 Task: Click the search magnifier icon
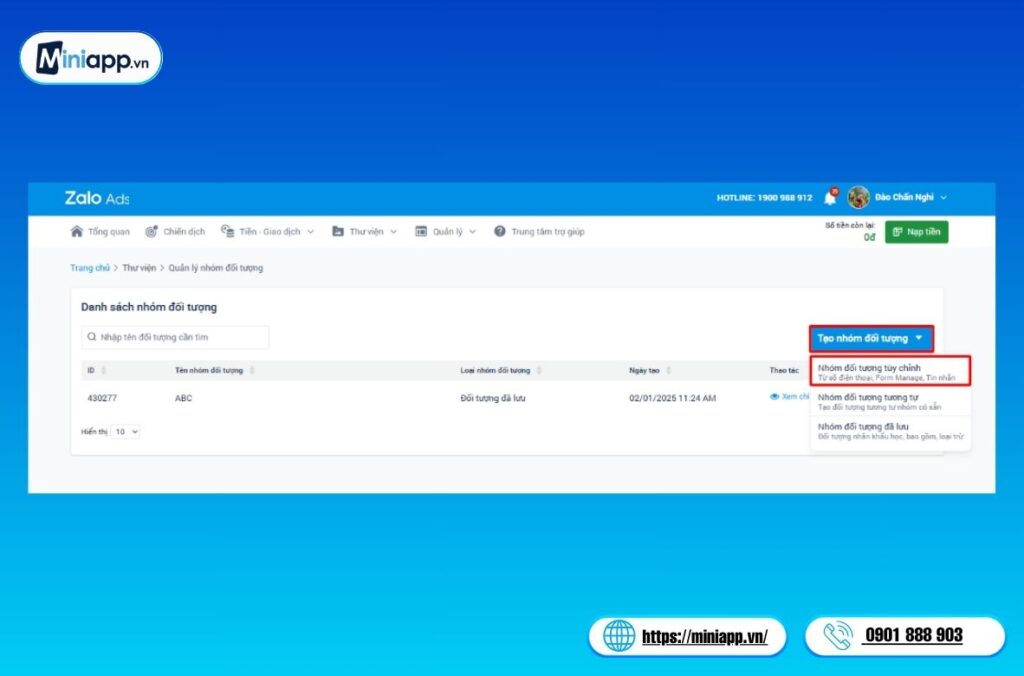[91, 337]
